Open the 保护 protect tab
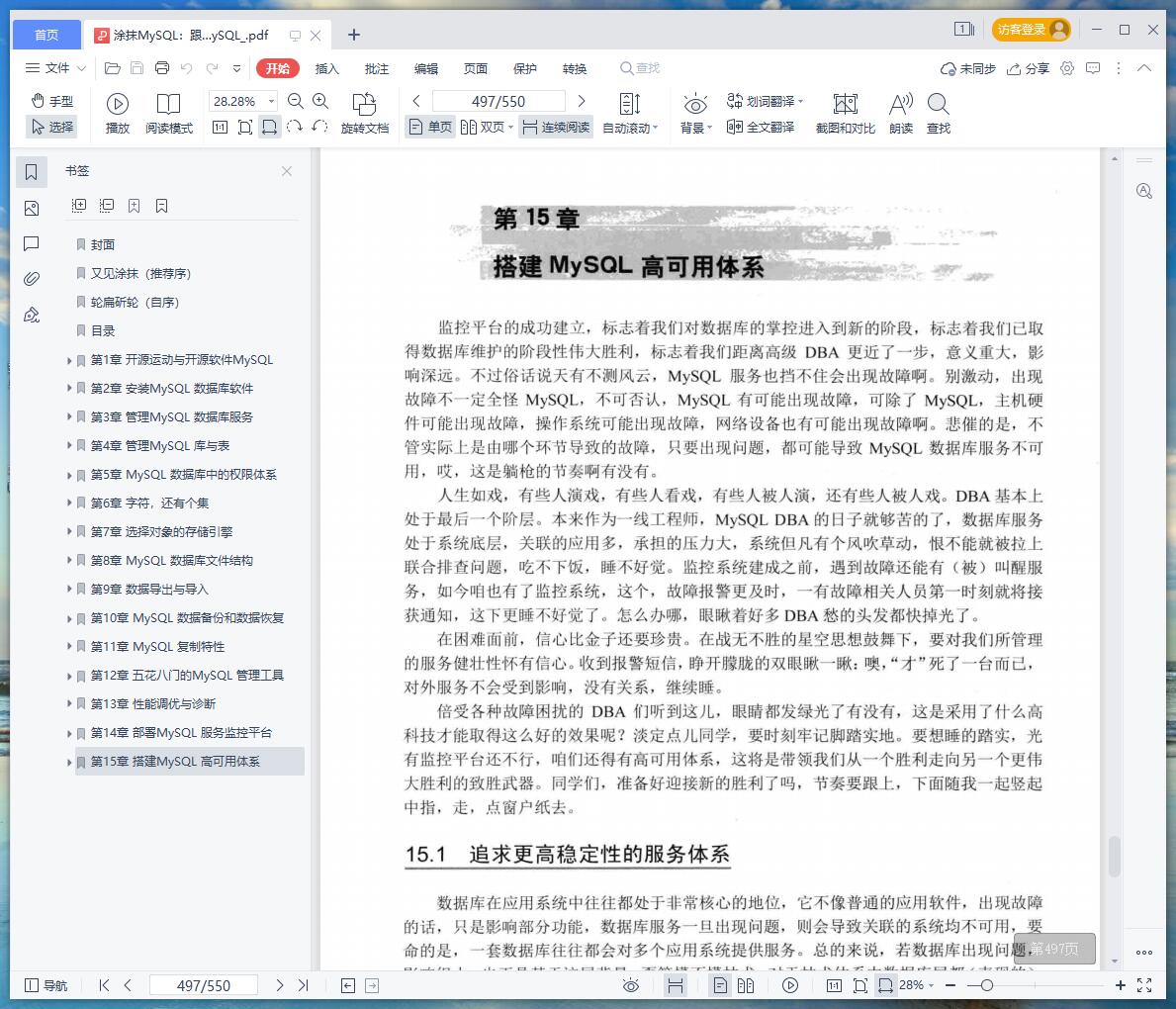 pyautogui.click(x=525, y=68)
